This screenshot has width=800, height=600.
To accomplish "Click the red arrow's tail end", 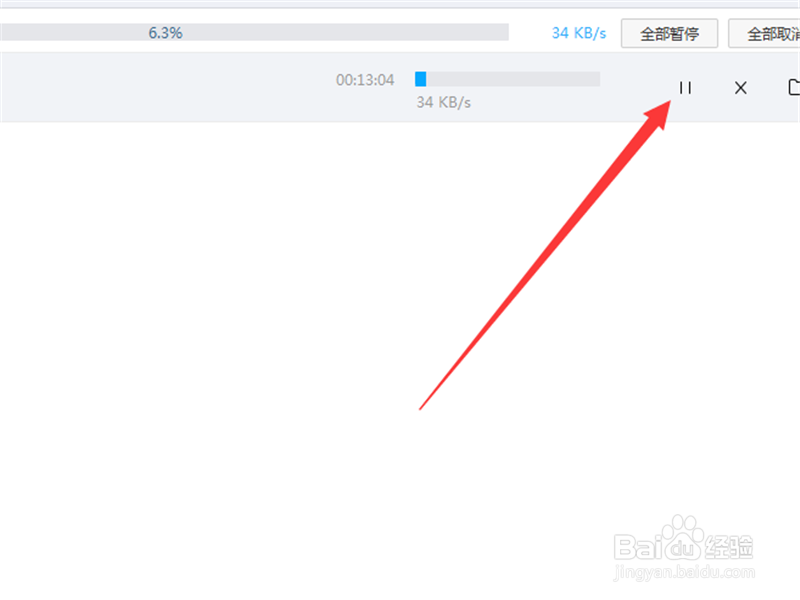I will coord(421,407).
